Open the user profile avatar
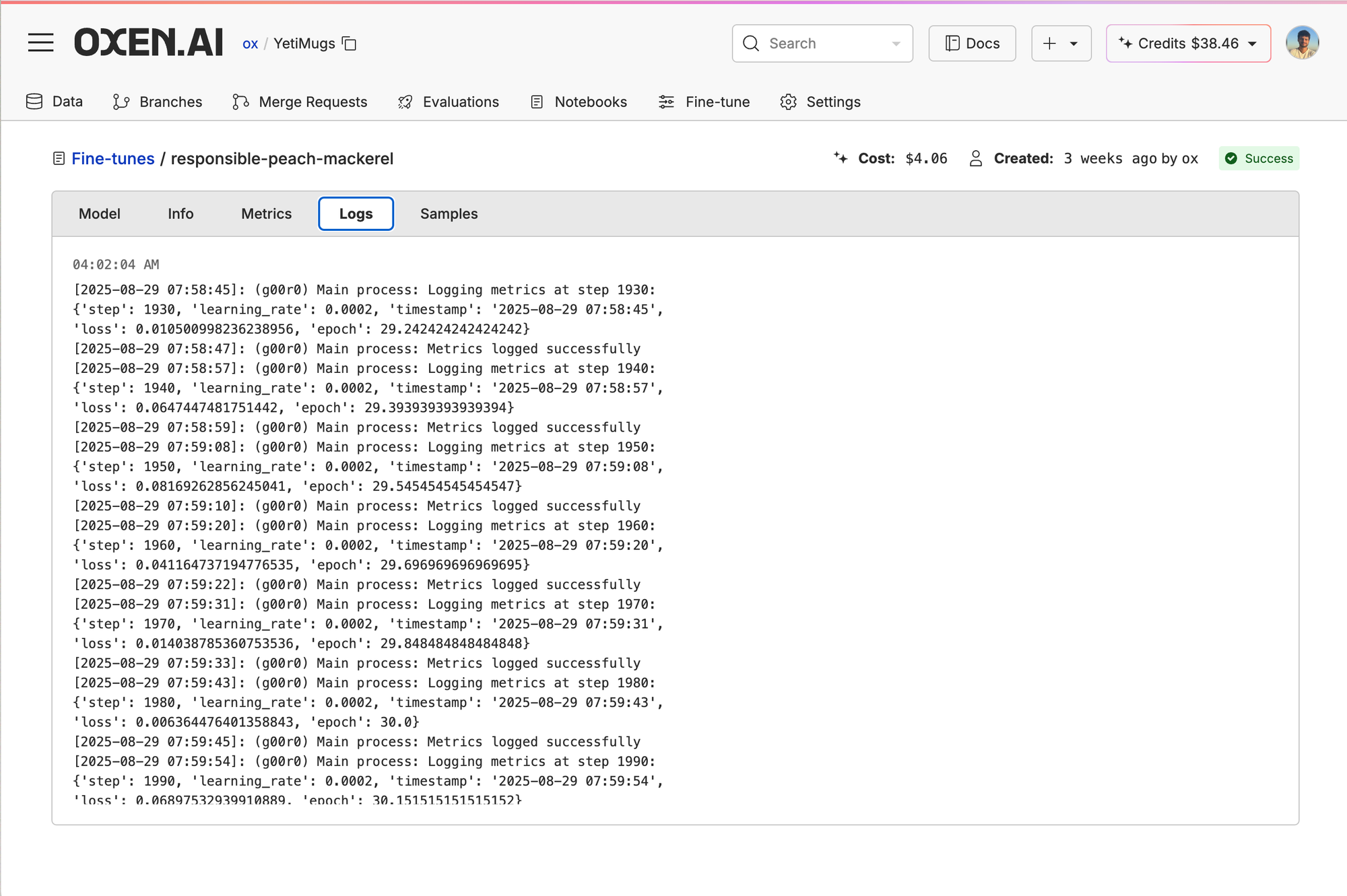Viewport: 1347px width, 896px height. pyautogui.click(x=1301, y=43)
